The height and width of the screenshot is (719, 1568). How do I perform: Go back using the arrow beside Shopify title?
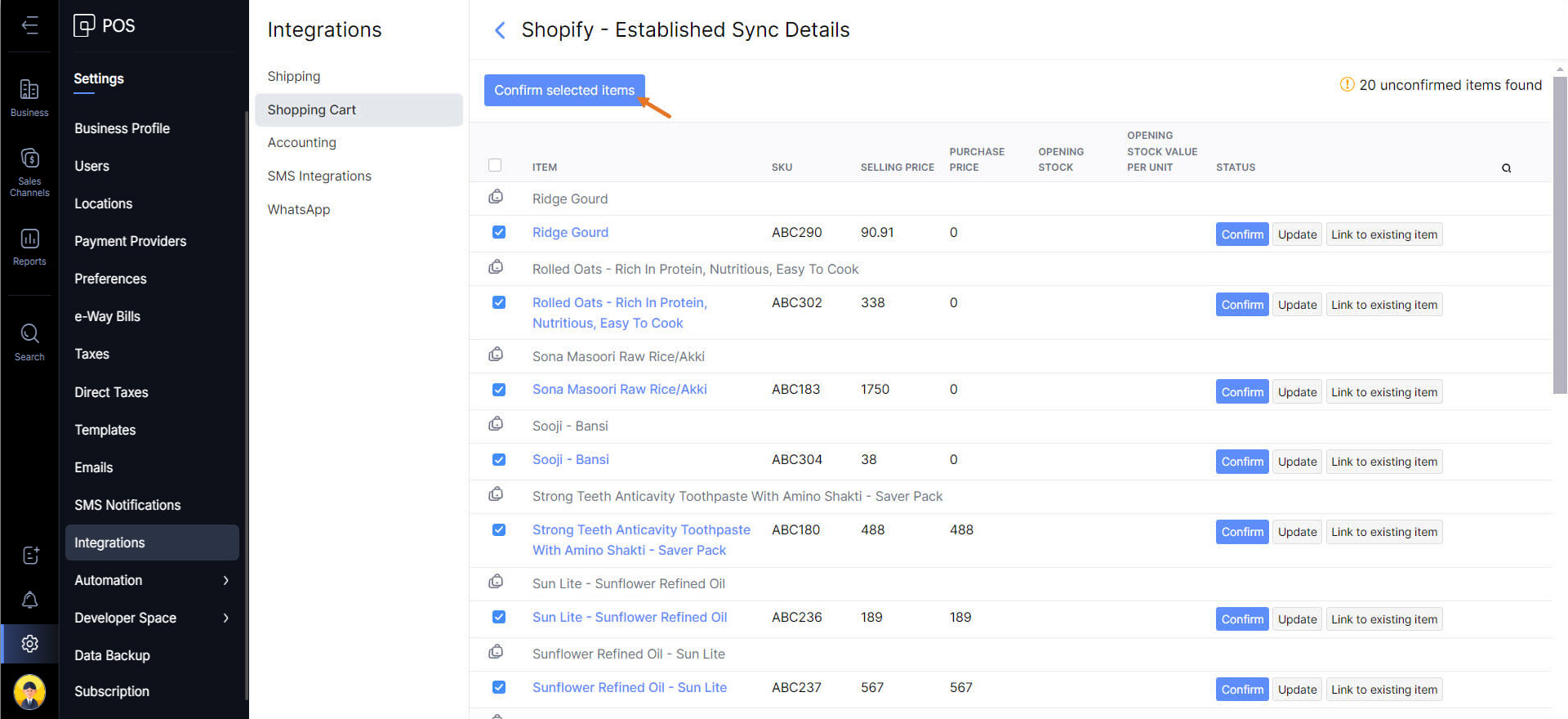(x=500, y=31)
